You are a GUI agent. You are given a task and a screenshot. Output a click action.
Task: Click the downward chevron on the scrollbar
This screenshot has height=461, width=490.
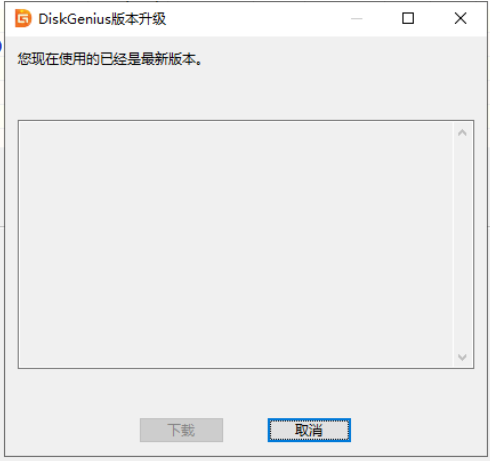pyautogui.click(x=462, y=357)
